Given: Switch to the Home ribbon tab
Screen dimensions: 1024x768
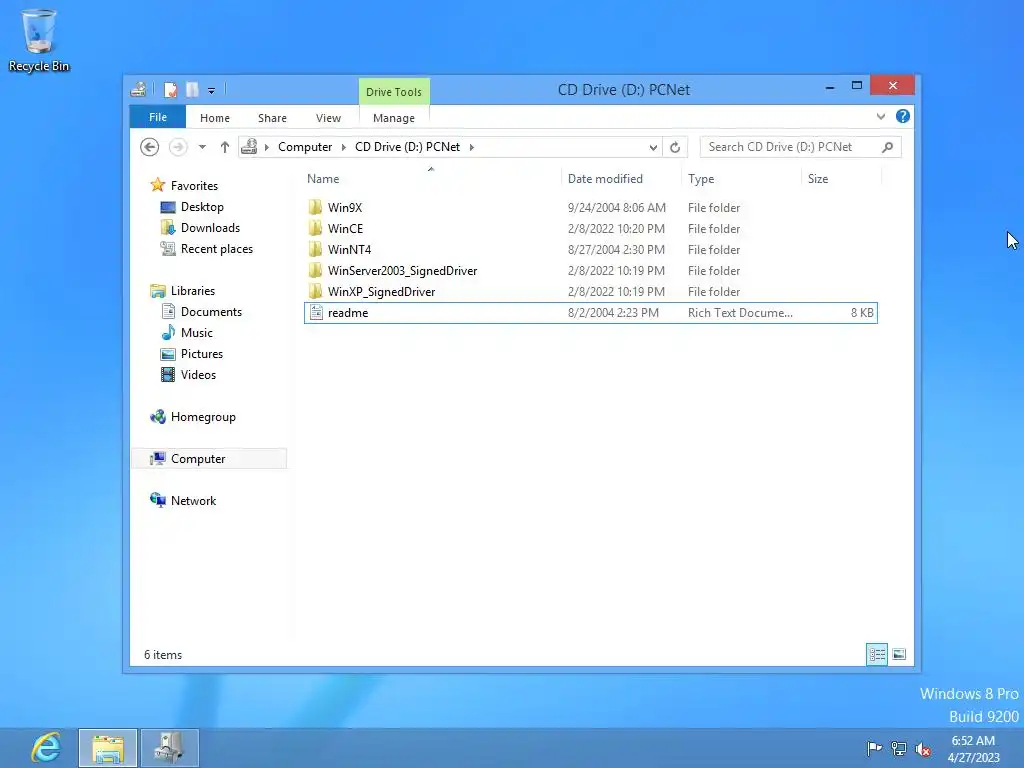Looking at the screenshot, I should coord(215,118).
